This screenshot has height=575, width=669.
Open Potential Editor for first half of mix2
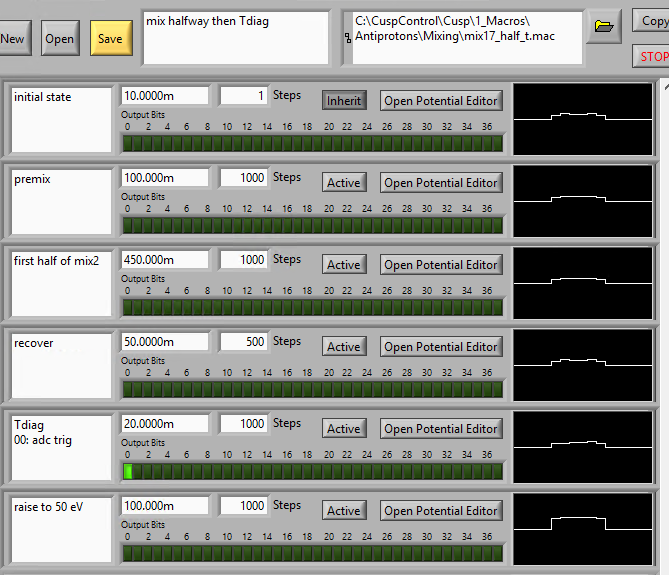440,264
